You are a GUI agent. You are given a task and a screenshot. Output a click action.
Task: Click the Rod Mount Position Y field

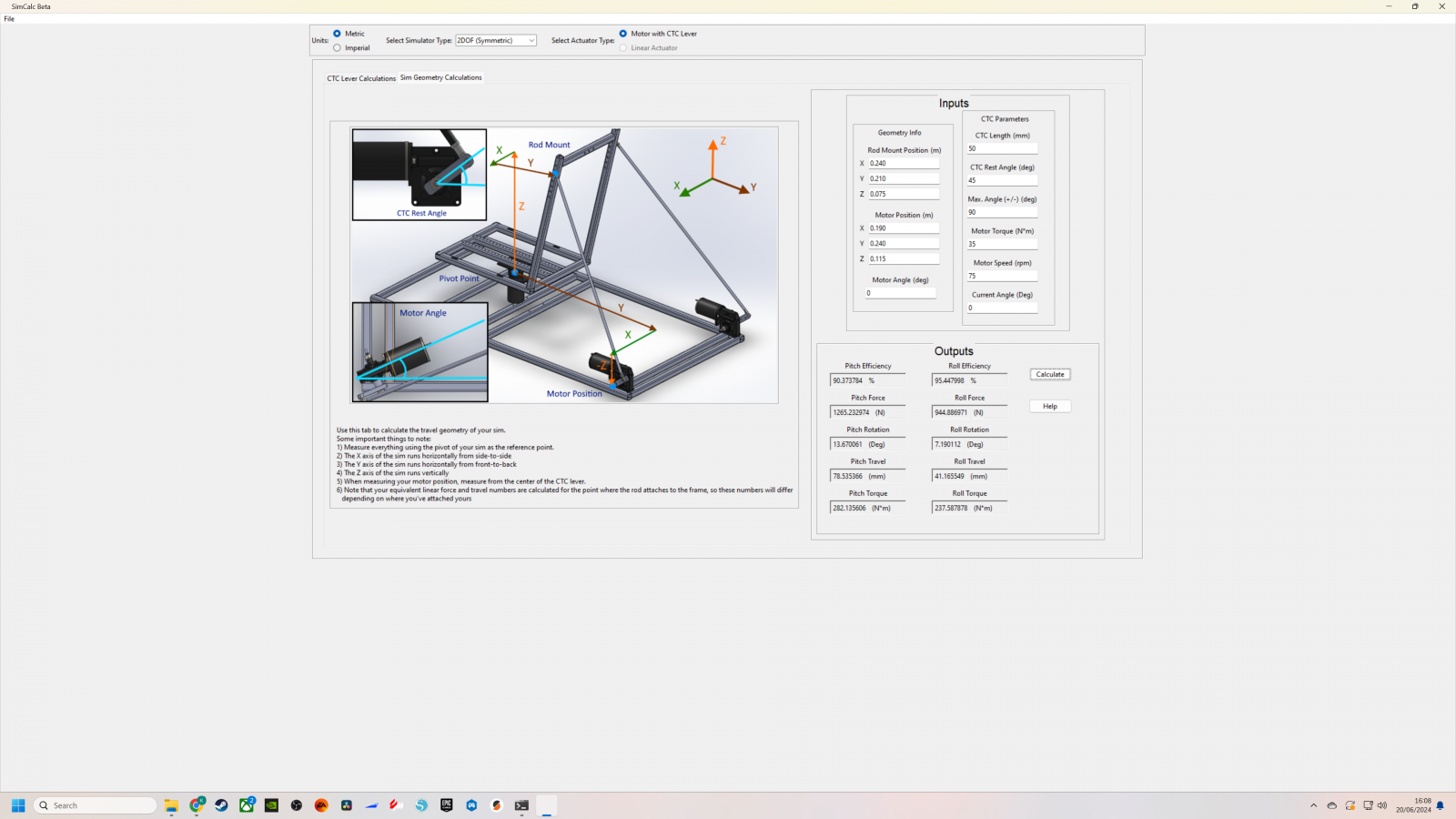(903, 178)
